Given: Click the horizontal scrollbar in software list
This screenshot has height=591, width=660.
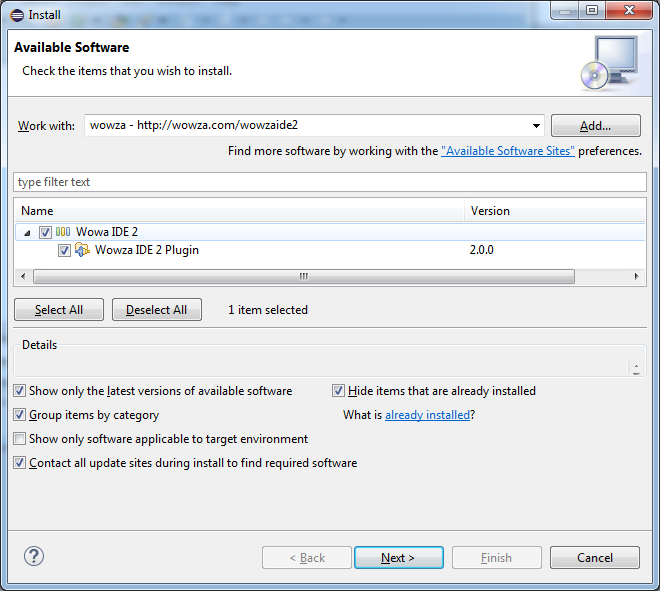Looking at the screenshot, I should 303,276.
